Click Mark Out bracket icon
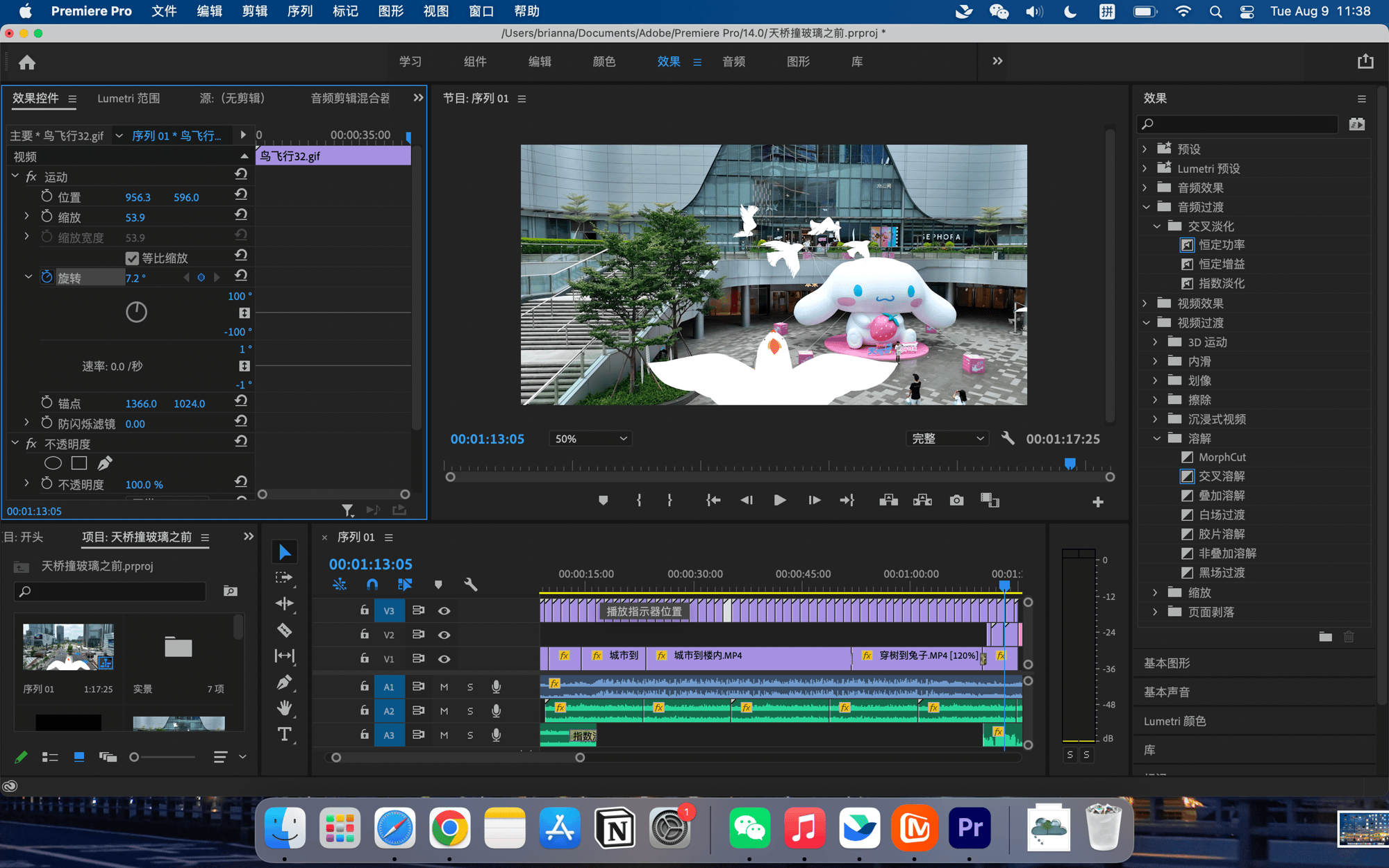Screen dimensions: 1389x868 click(x=669, y=501)
